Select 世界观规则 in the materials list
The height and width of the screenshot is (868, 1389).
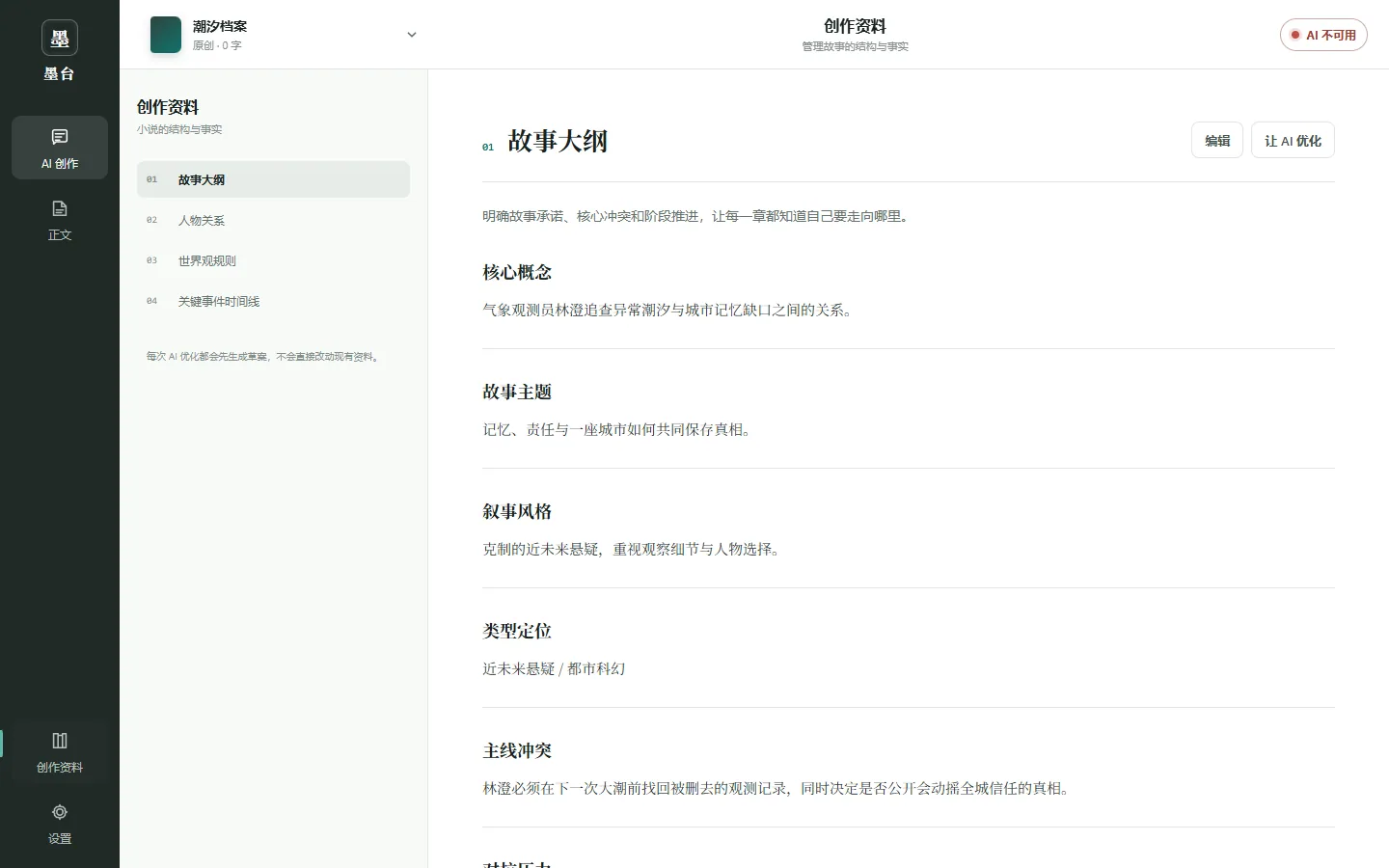273,260
